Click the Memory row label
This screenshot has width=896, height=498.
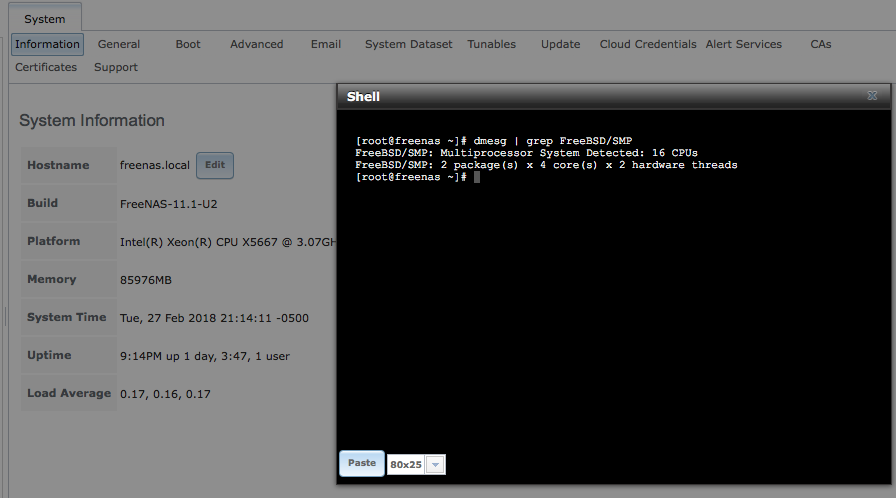[x=51, y=279]
